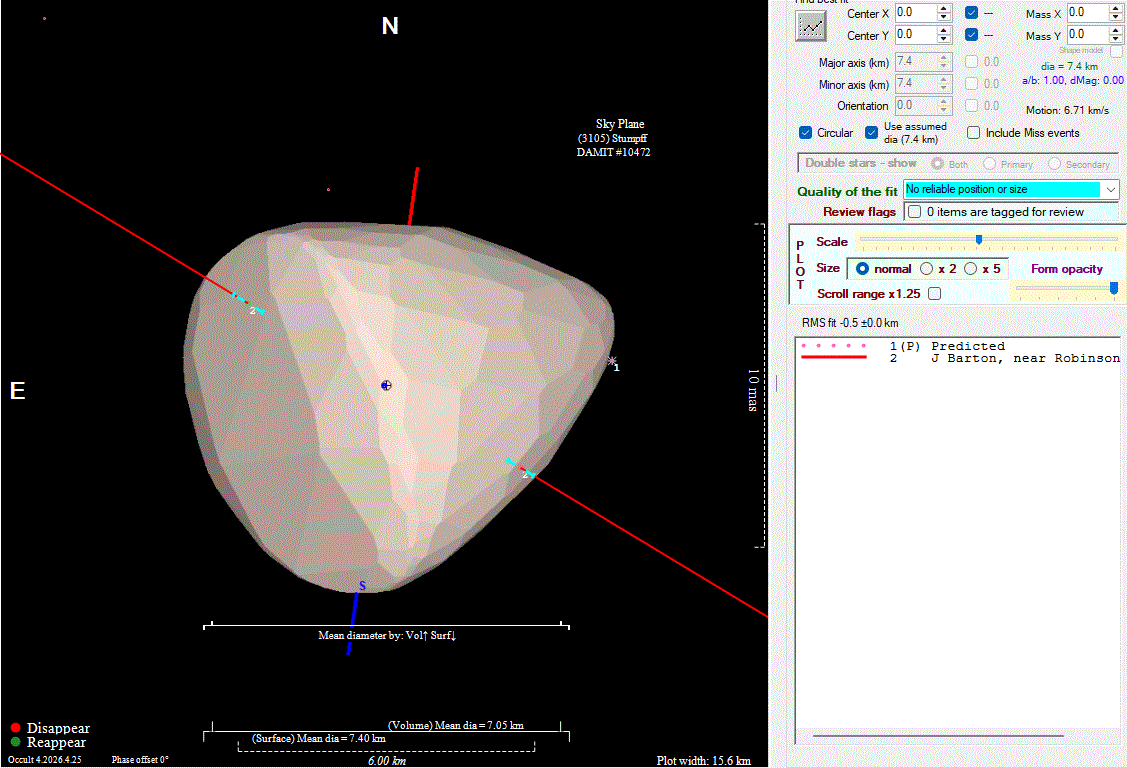1127x768 pixels.
Task: Increase Center X with the up arrow
Action: click(944, 9)
